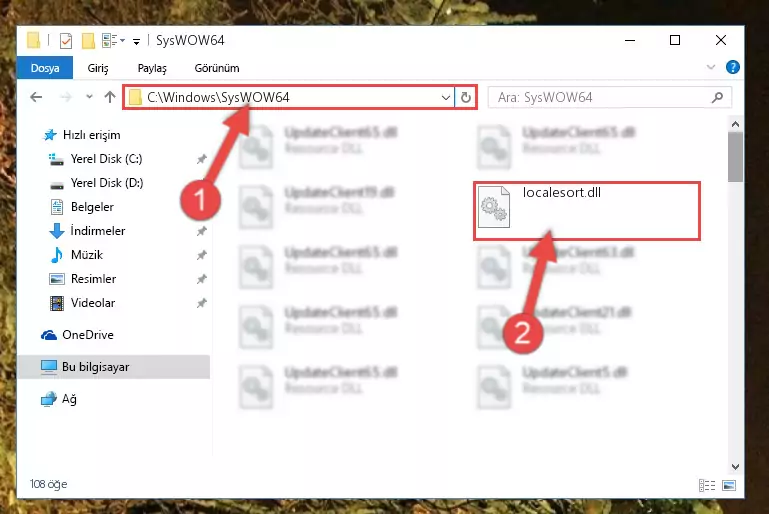Click the 108 öğe status text
The image size is (769, 514).
(49, 484)
